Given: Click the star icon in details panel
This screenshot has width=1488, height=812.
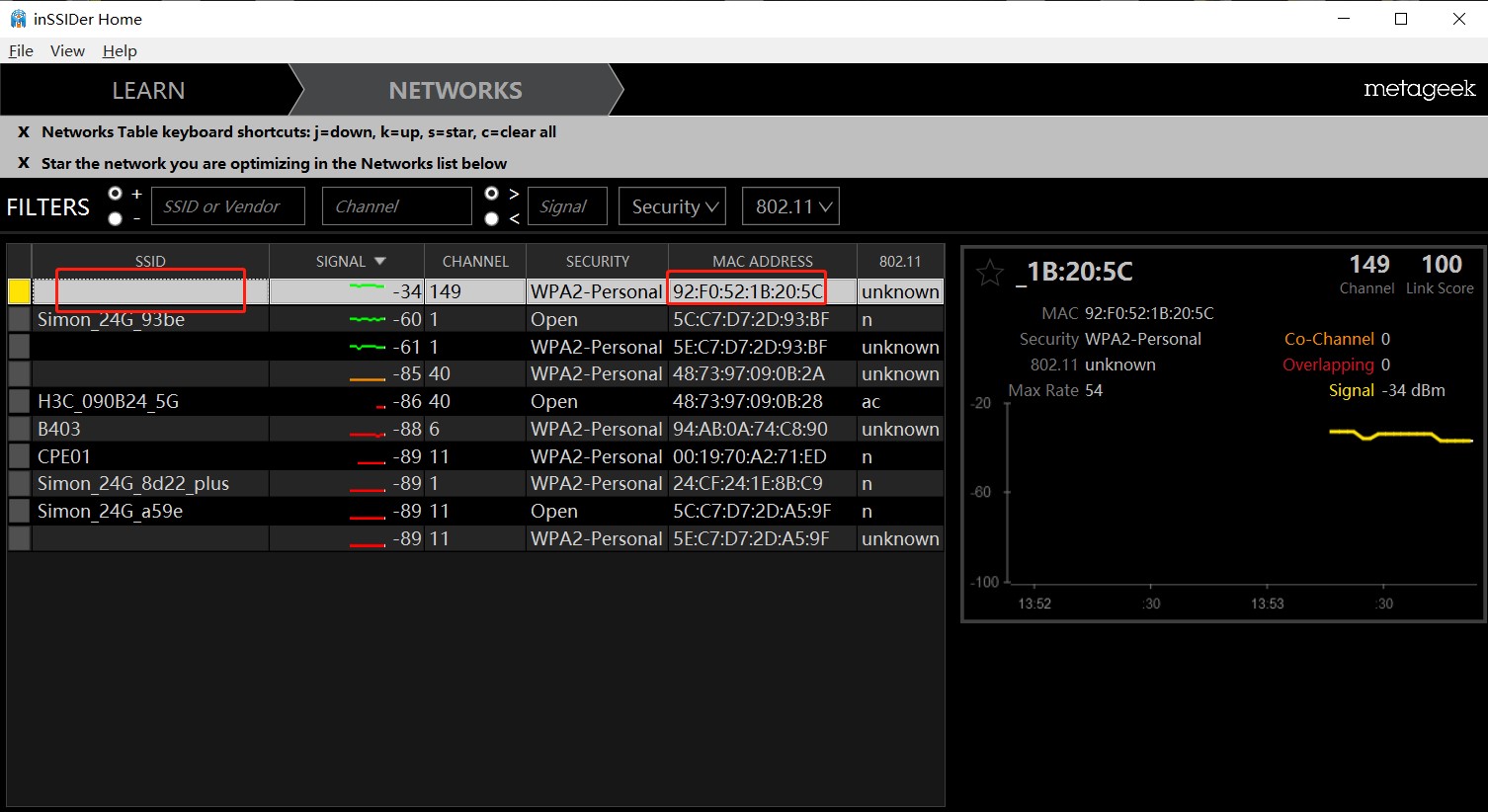Looking at the screenshot, I should [x=989, y=273].
